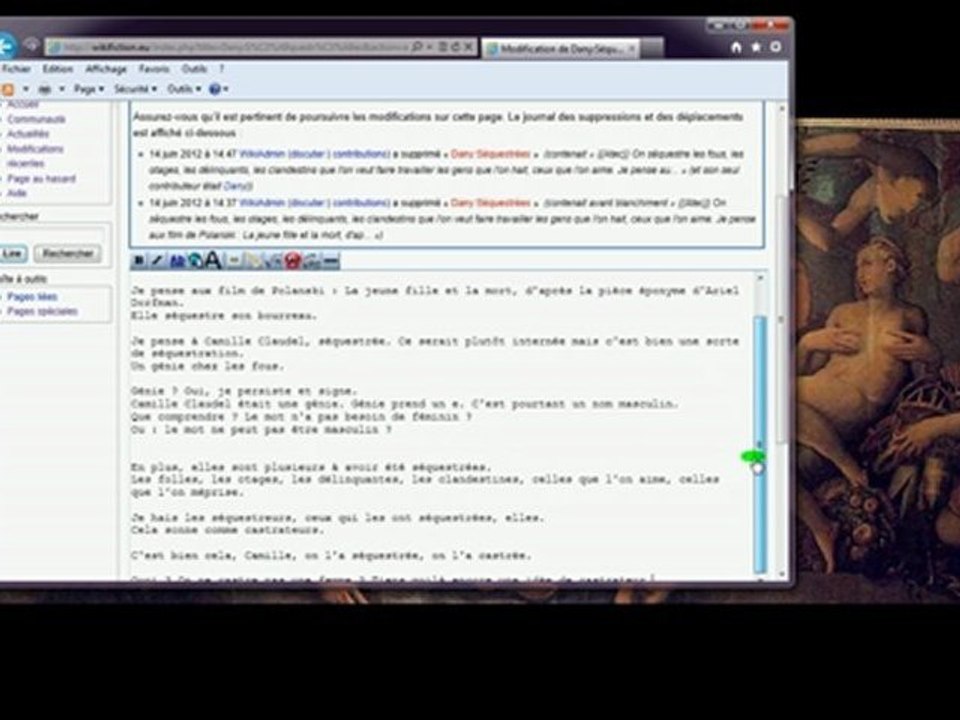The image size is (960, 720).
Task: Open the first red Dany Séquestrée link
Action: coord(490,154)
